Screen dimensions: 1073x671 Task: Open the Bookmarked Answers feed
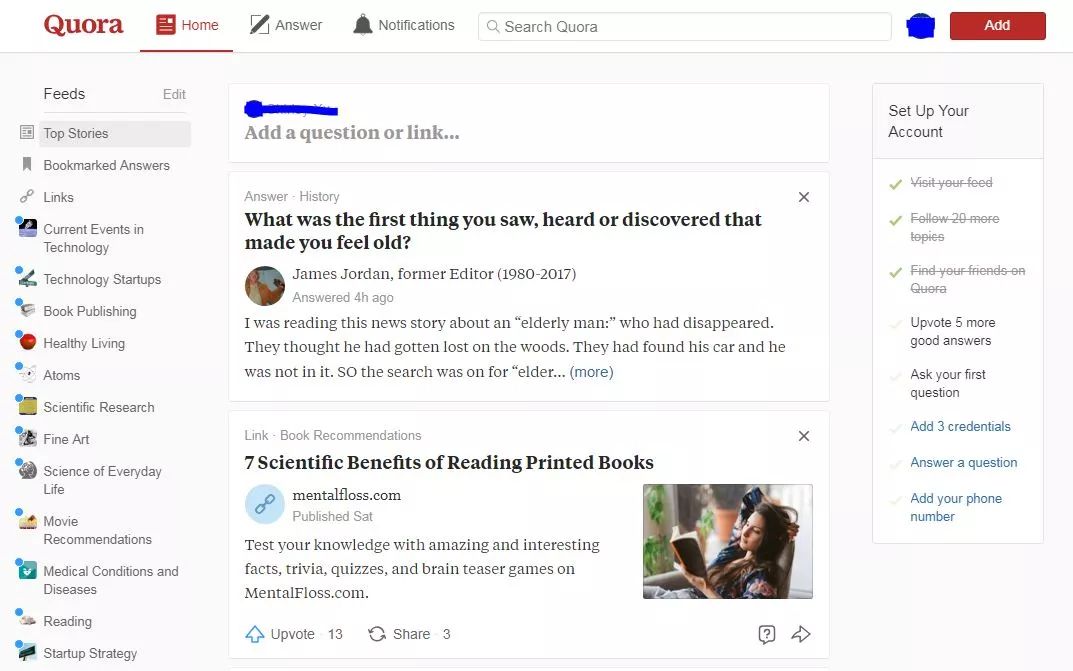click(106, 165)
